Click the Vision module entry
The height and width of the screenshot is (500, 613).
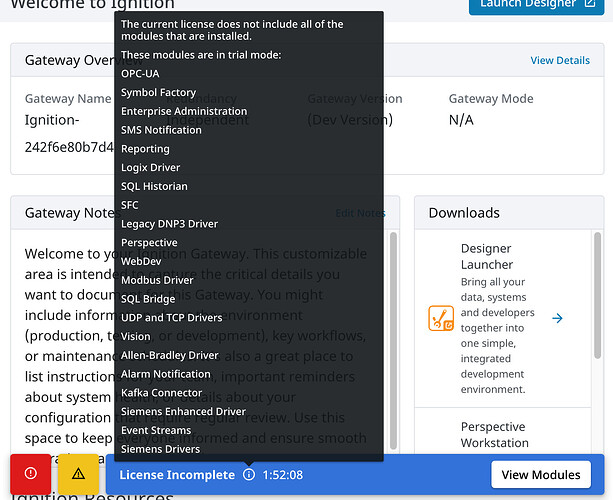[x=136, y=337]
